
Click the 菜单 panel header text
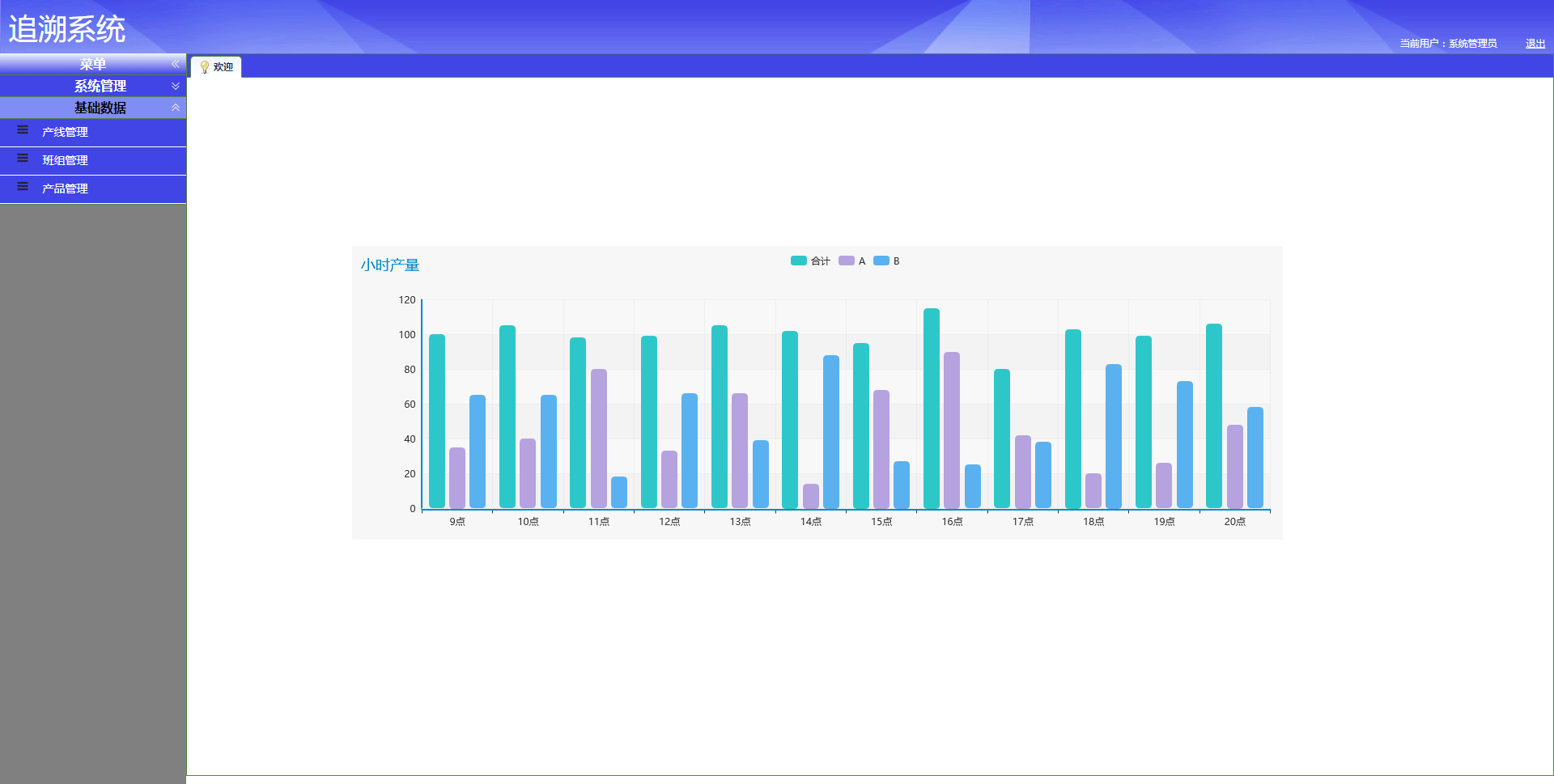[93, 64]
